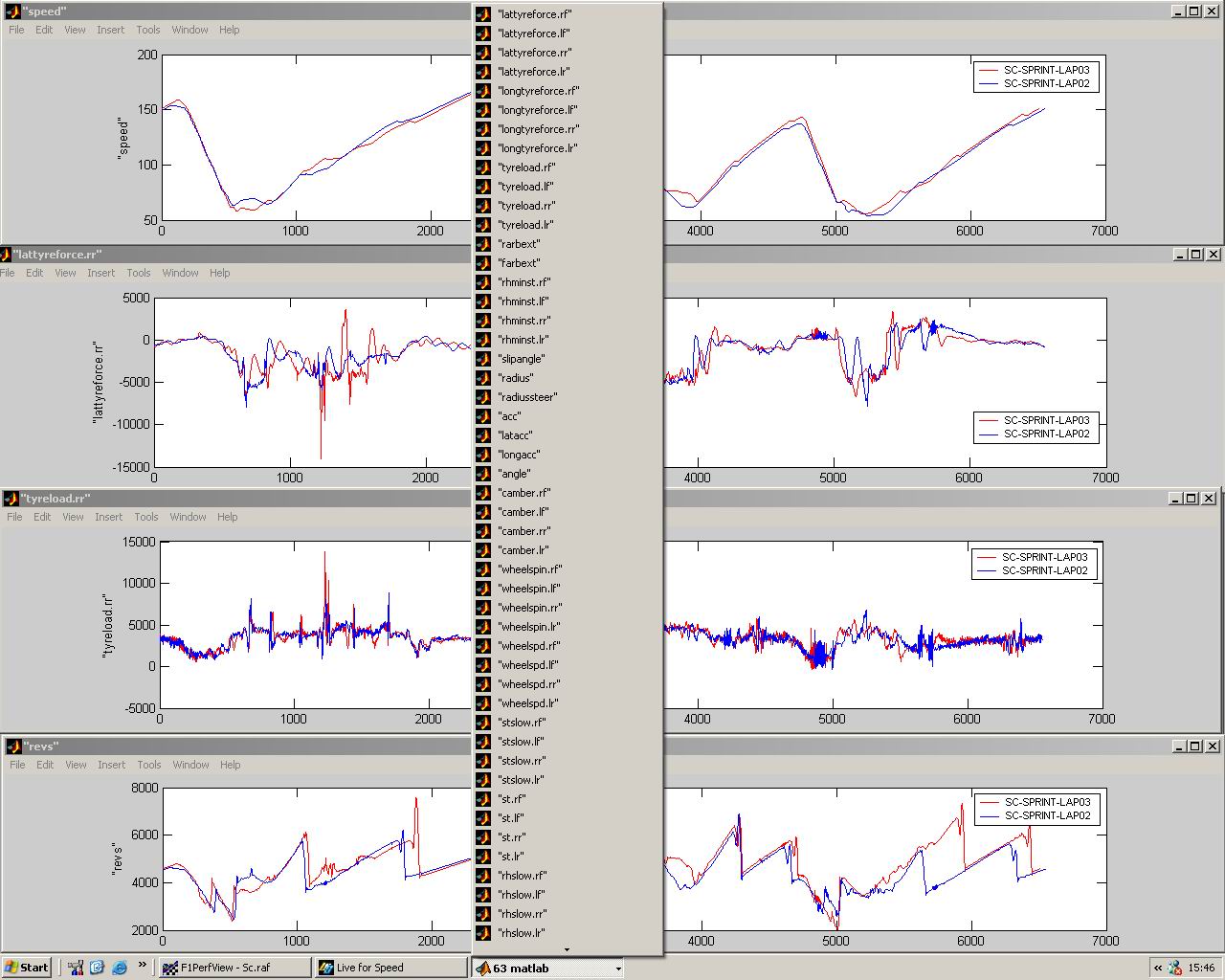Select "wheelspin.lr" in the window list
This screenshot has width=1225, height=980.
click(x=568, y=627)
